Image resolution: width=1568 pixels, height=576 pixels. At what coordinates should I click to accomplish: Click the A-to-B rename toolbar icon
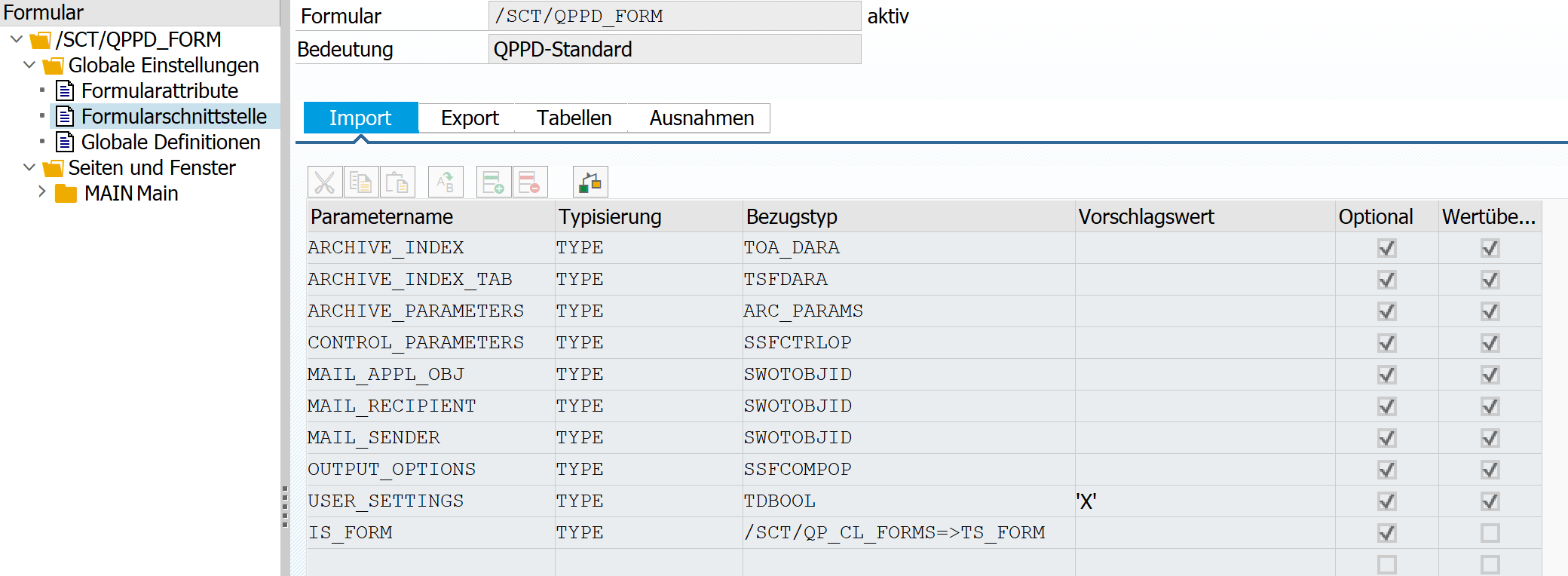[446, 182]
